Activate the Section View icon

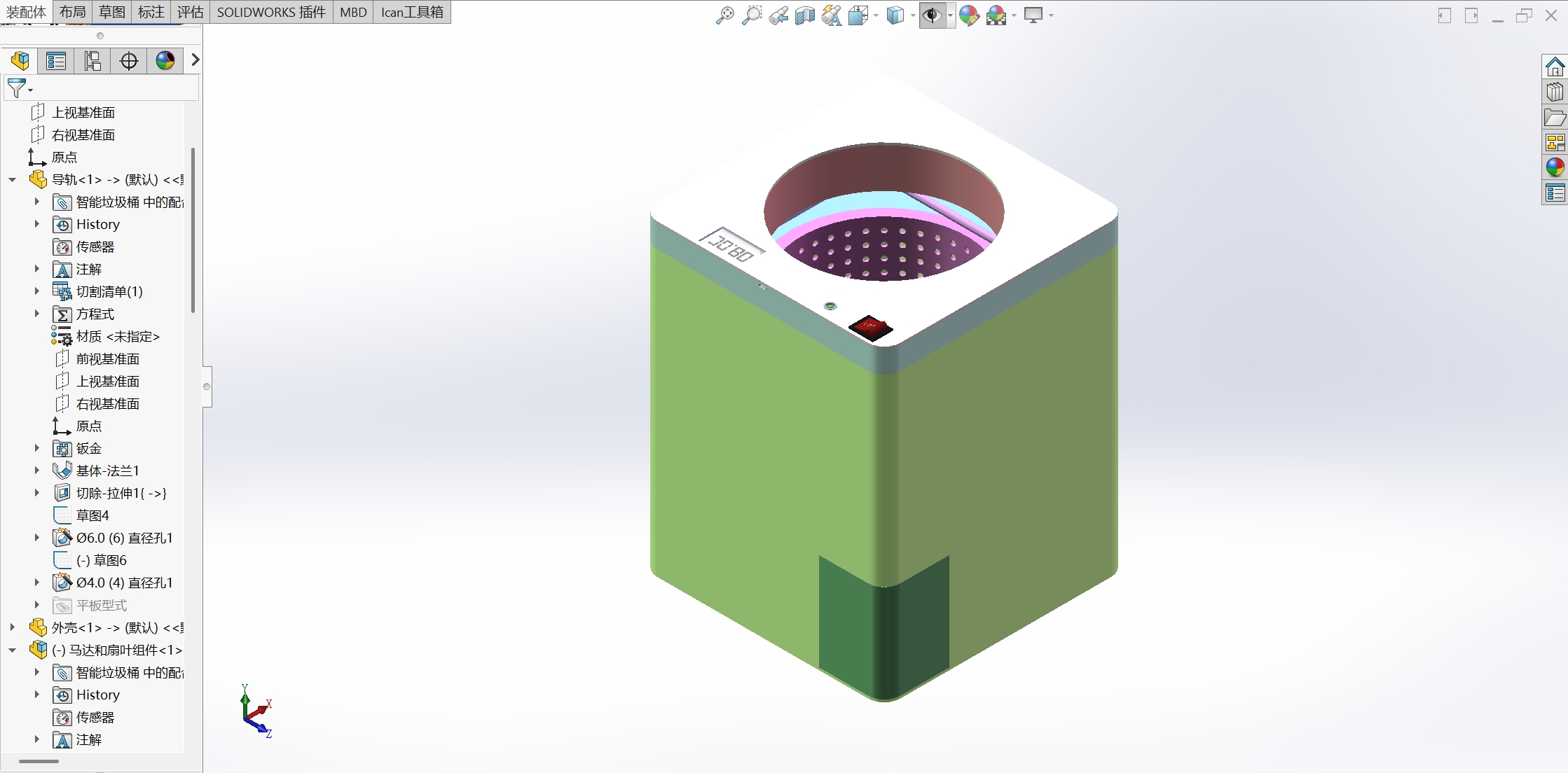pyautogui.click(x=804, y=15)
